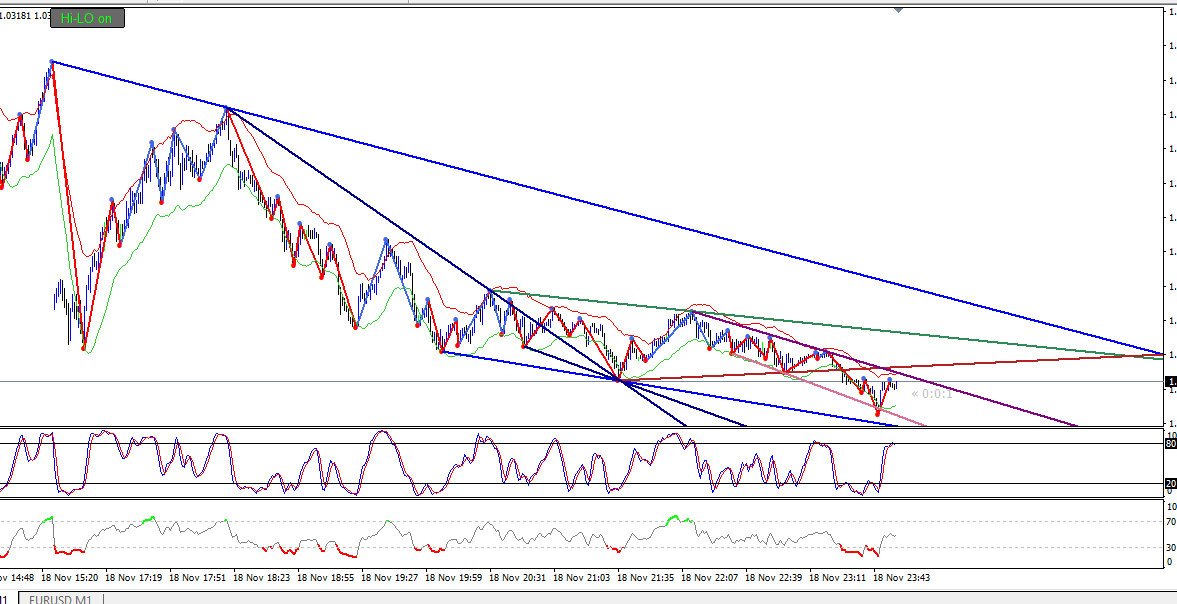The height and width of the screenshot is (604, 1177).
Task: Click the 18 Nov 21:03 time label
Action: click(x=582, y=578)
